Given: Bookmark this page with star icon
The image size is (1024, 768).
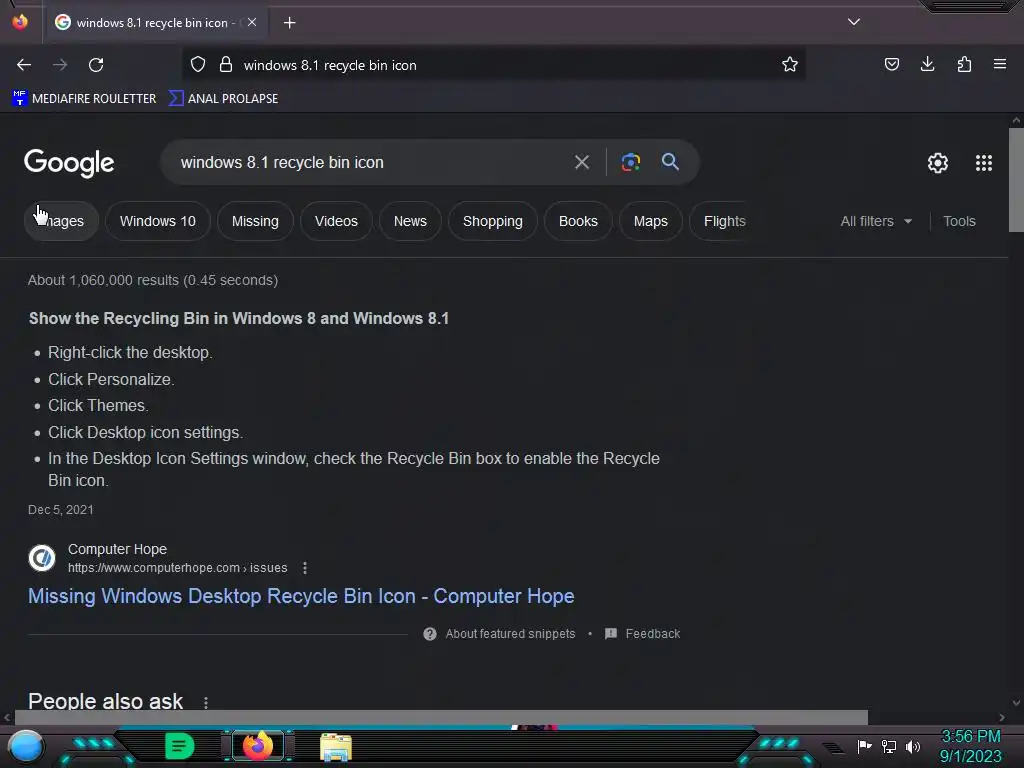Looking at the screenshot, I should pyautogui.click(x=790, y=65).
